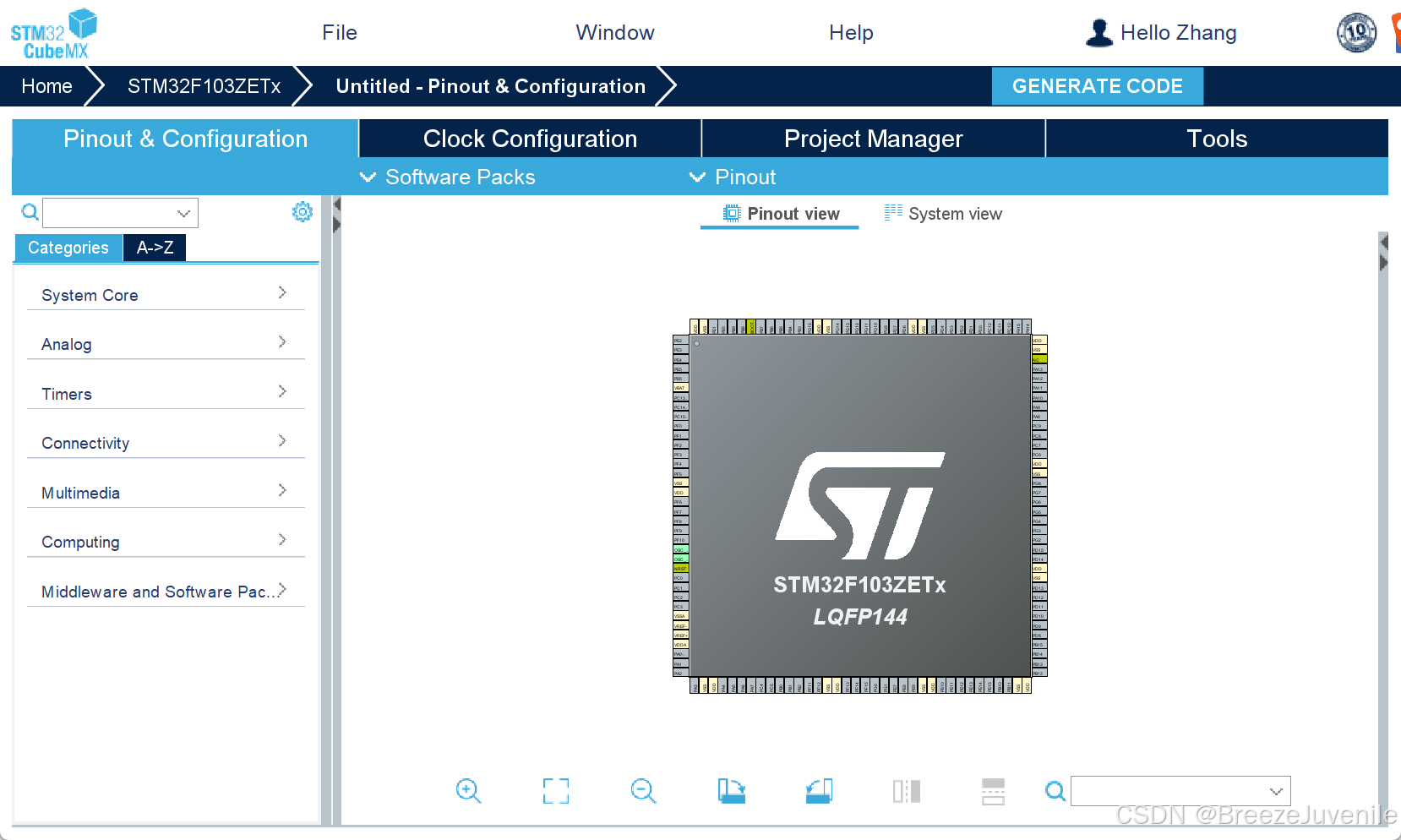Rotate the chip clockwise

pyautogui.click(x=732, y=791)
